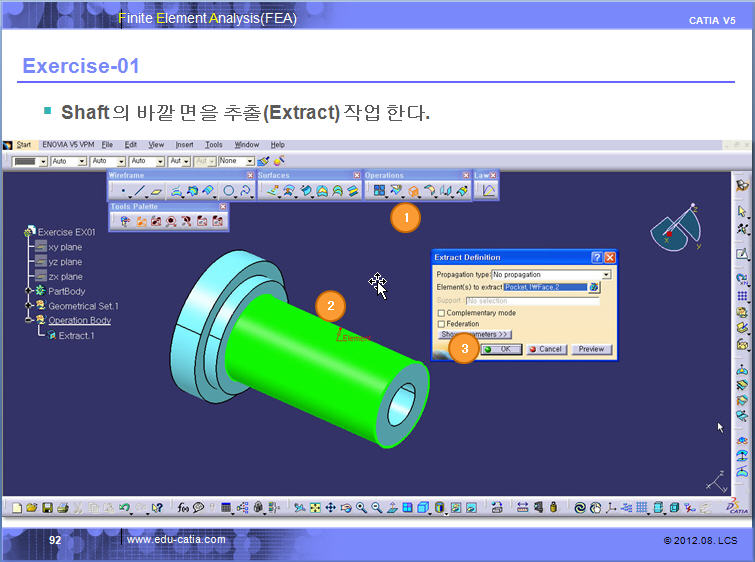Click the Extract cube icon in Operations toolbar
Image resolution: width=755 pixels, height=562 pixels.
413,192
